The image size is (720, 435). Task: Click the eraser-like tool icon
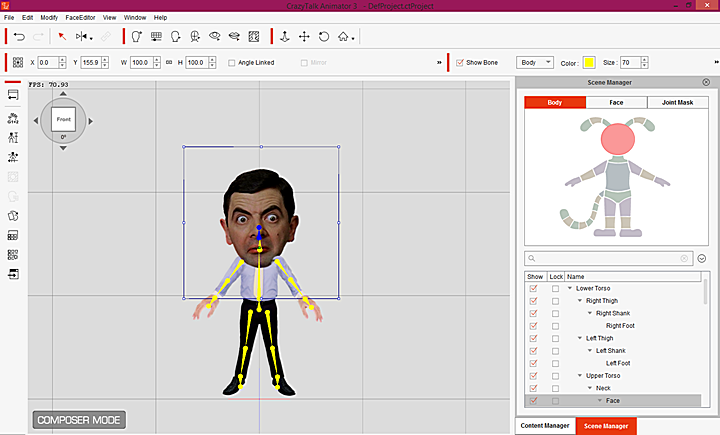106,36
